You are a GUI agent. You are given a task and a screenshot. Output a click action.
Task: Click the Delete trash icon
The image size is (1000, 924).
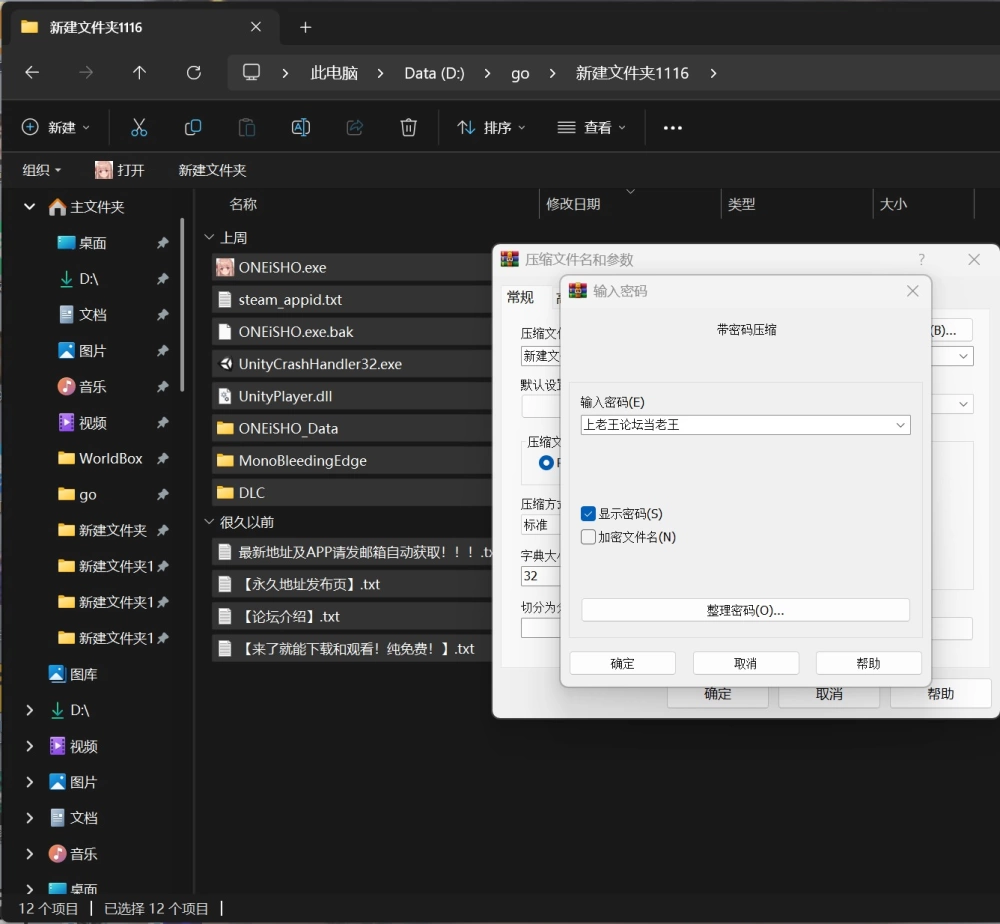[x=408, y=128]
